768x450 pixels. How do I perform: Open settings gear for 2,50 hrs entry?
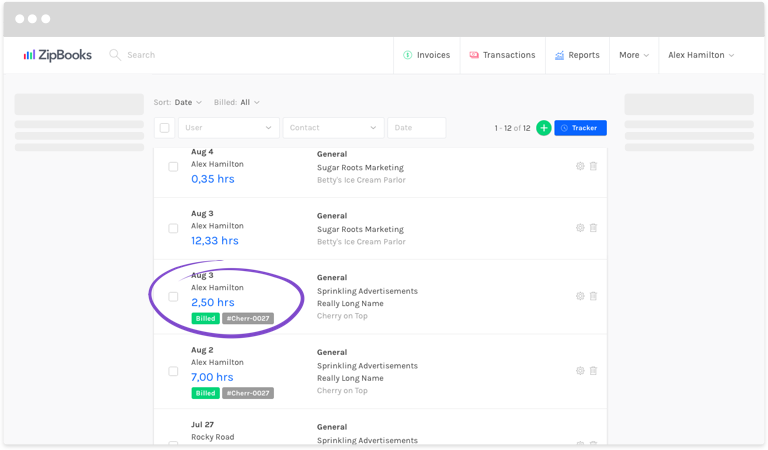tap(580, 296)
